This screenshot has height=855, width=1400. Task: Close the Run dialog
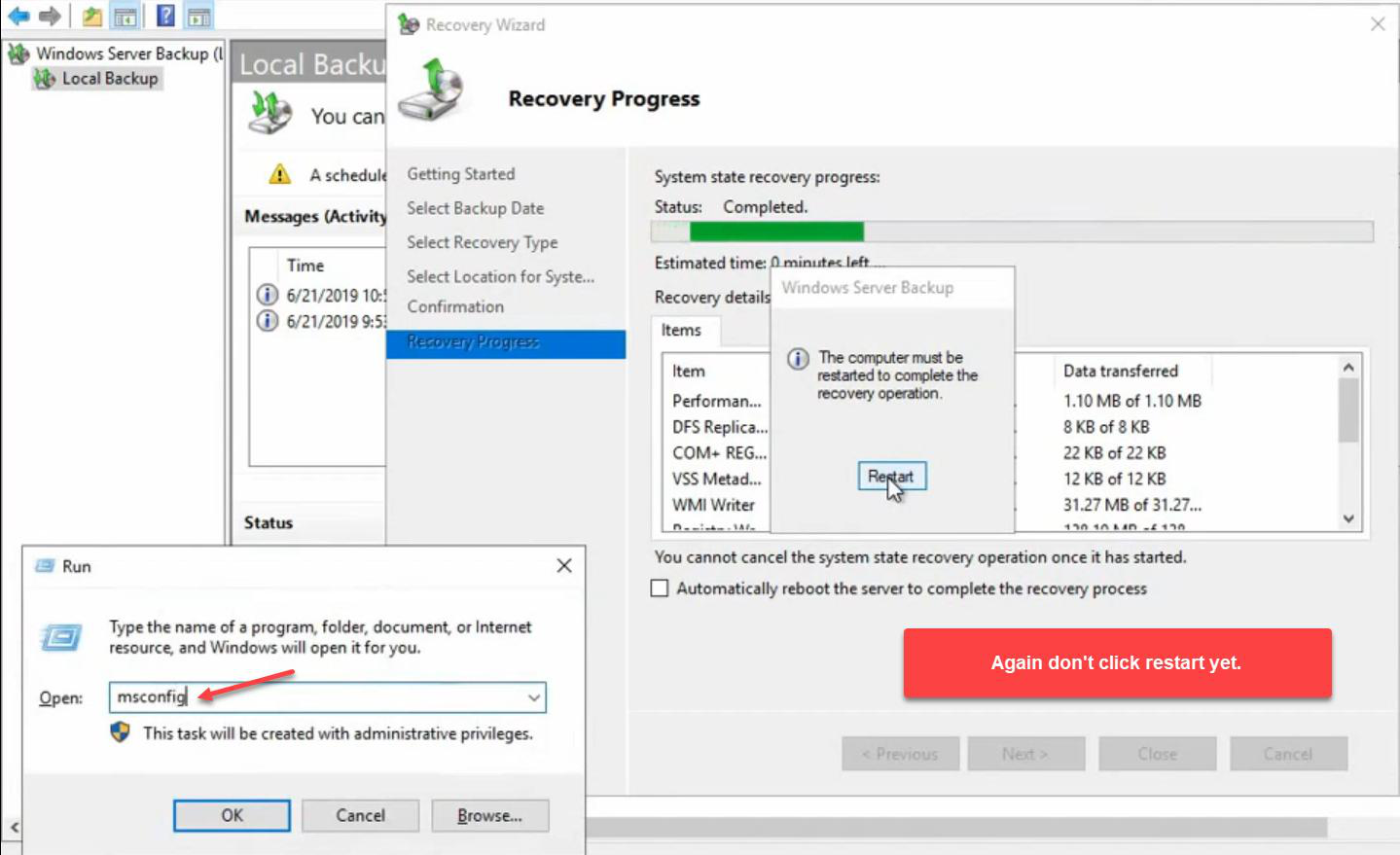coord(564,565)
